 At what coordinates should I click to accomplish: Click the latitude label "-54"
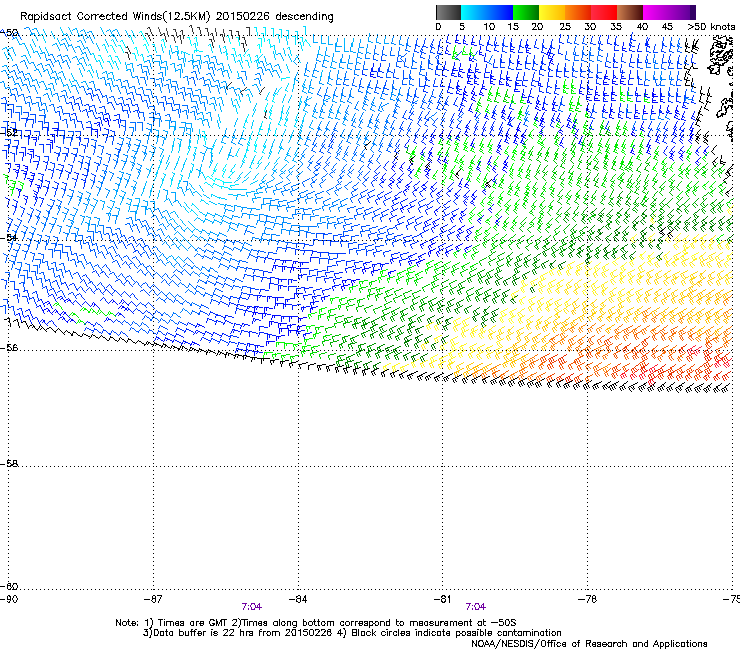9,237
